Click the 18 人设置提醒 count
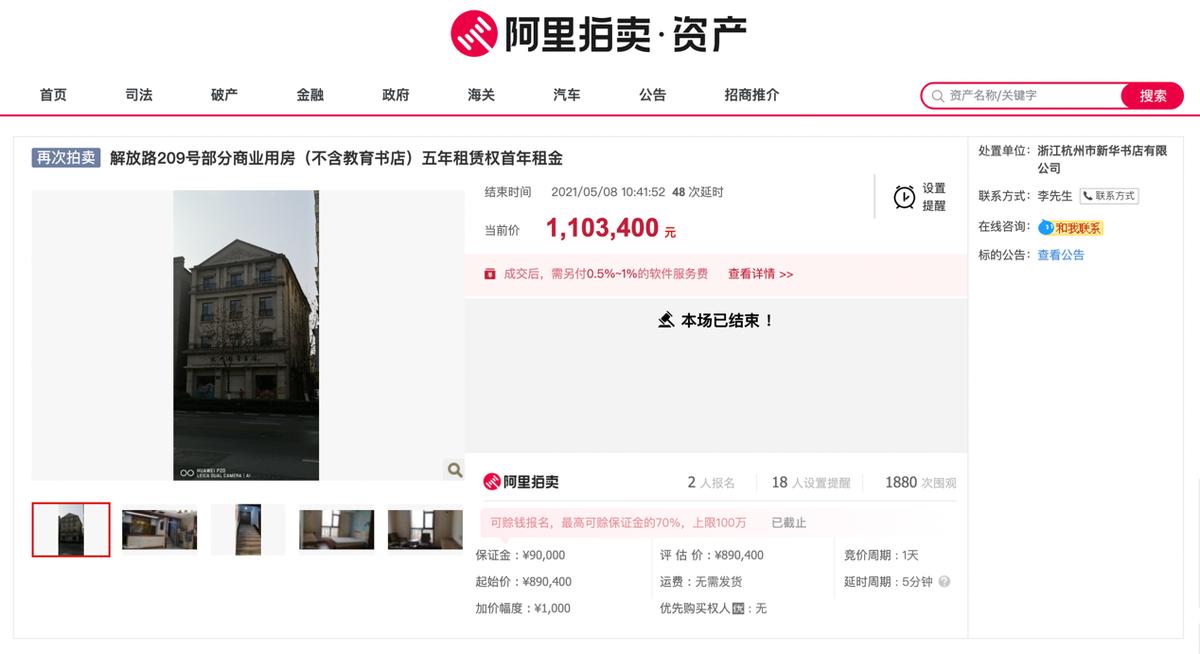 click(x=811, y=483)
